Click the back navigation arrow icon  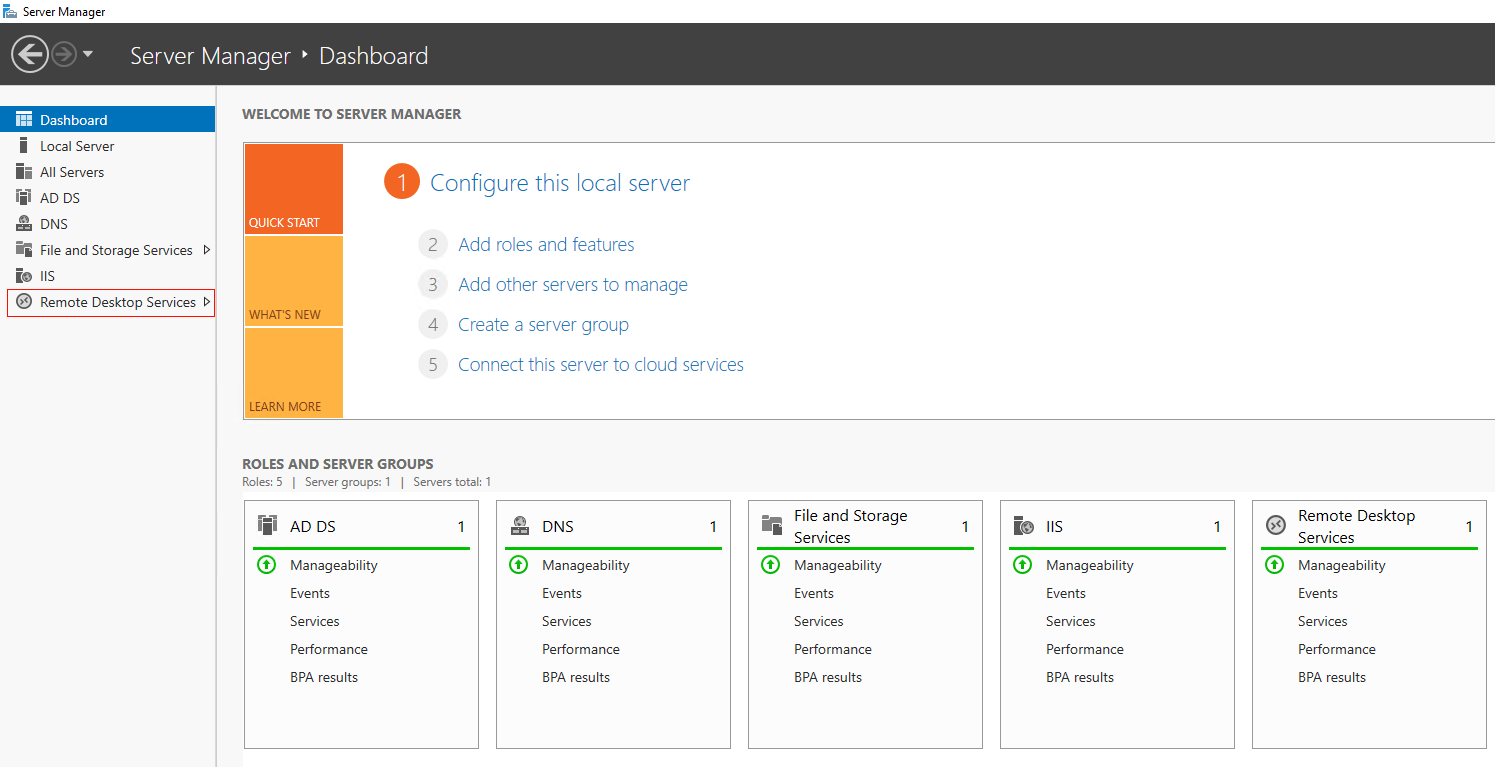coord(30,54)
